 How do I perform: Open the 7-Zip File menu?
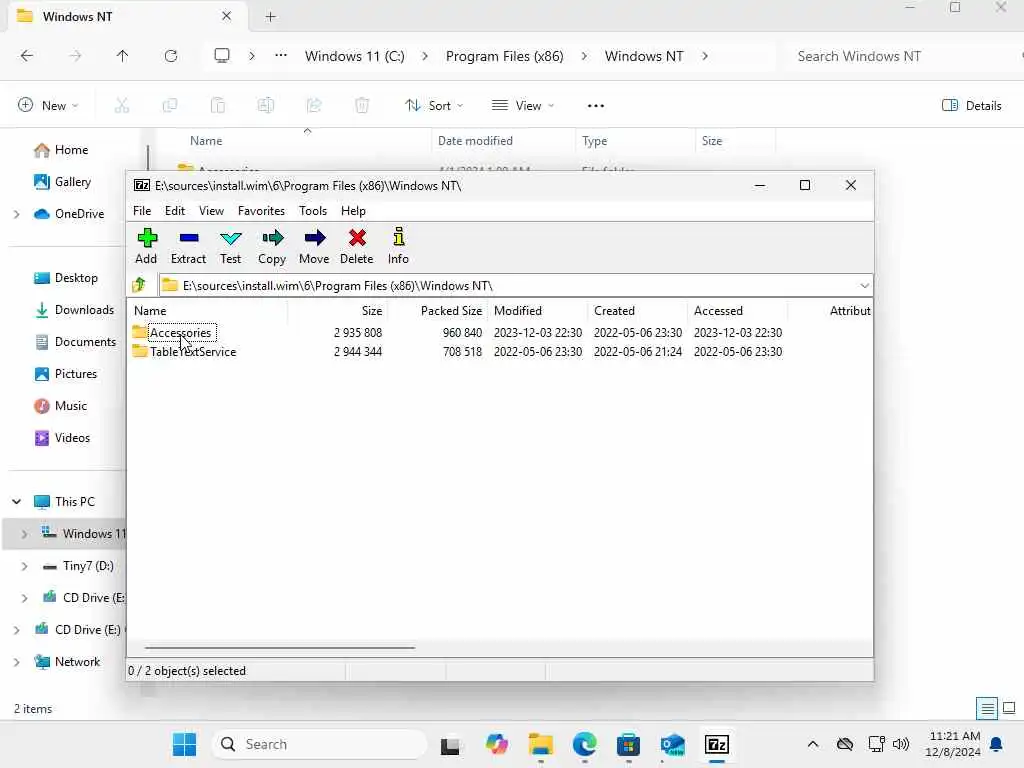142,211
